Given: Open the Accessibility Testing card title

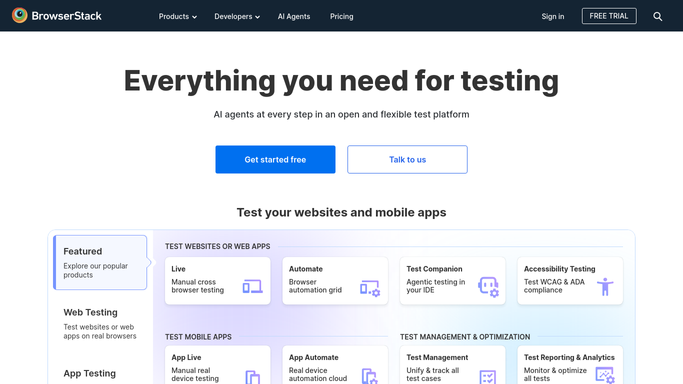Looking at the screenshot, I should tap(559, 269).
